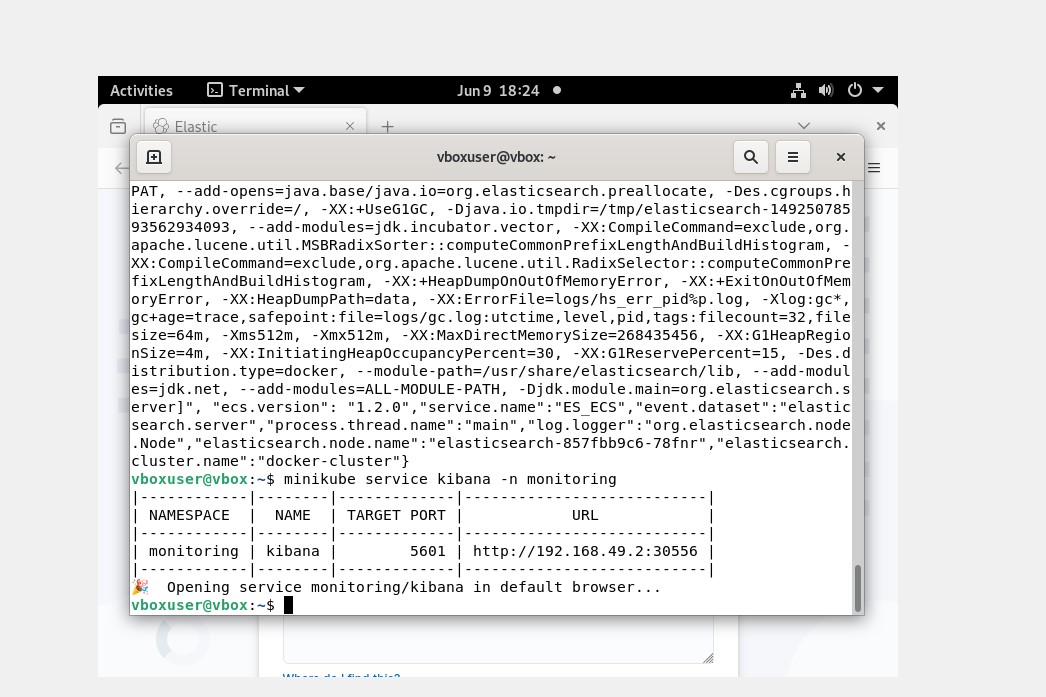Open system menu dropdown arrow
Image resolution: width=1046 pixels, height=697 pixels.
click(878, 90)
